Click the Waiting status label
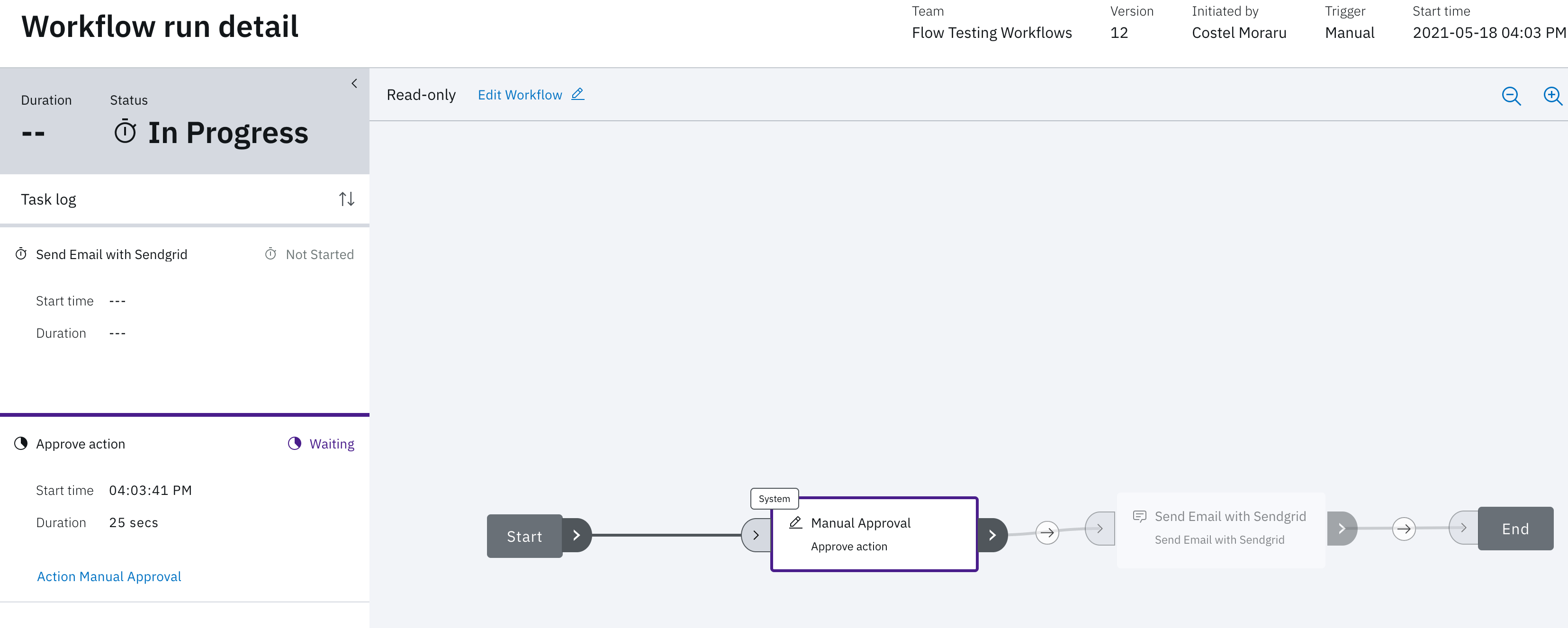Image resolution: width=1568 pixels, height=628 pixels. tap(332, 444)
